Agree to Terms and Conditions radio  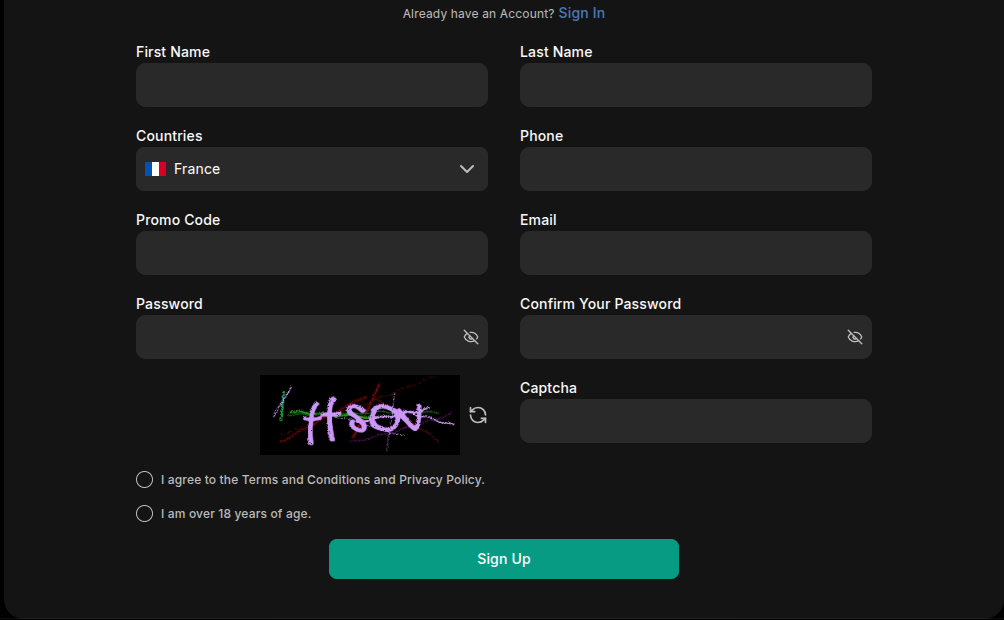coord(145,480)
